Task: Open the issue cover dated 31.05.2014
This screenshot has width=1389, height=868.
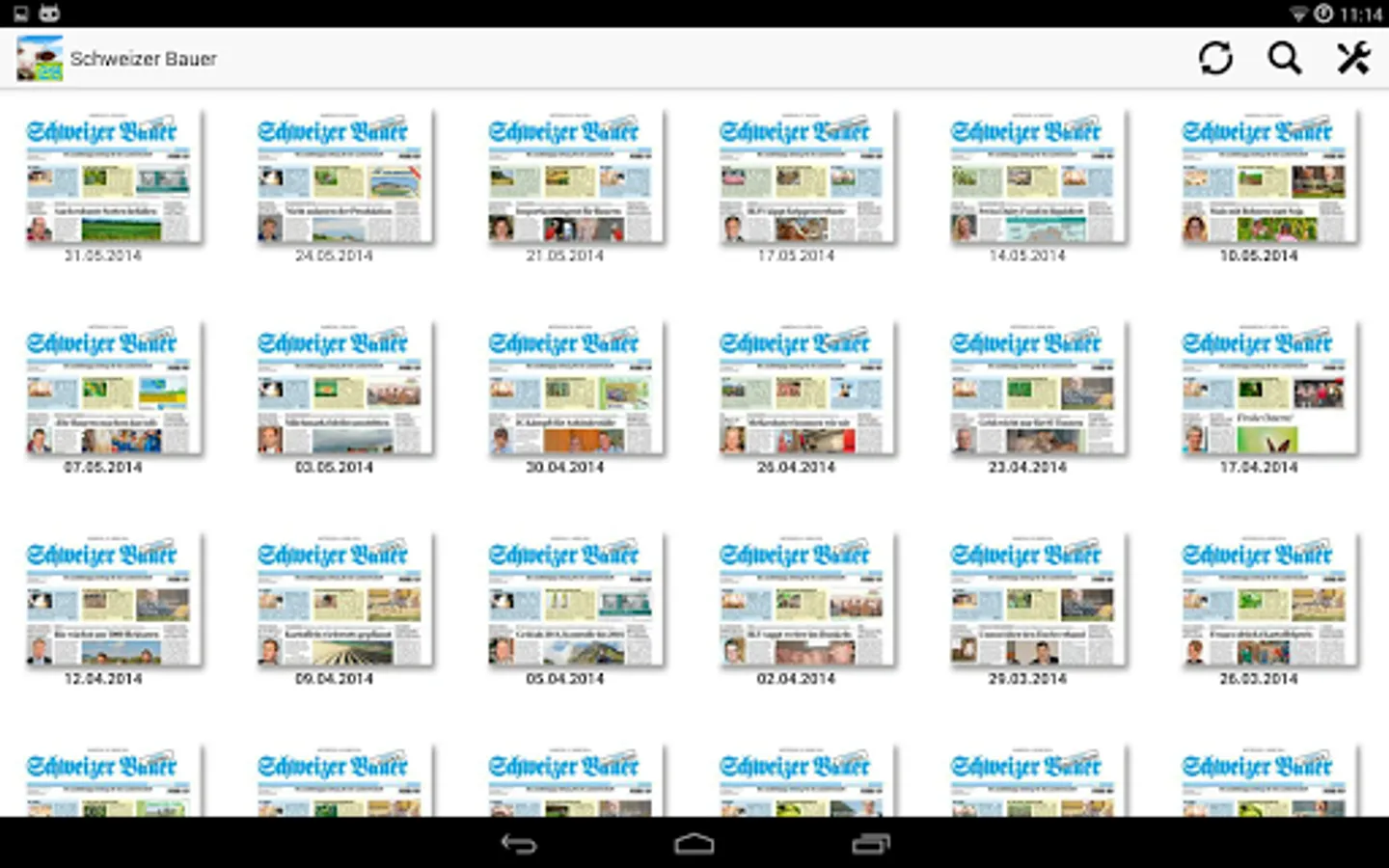Action: [x=114, y=176]
